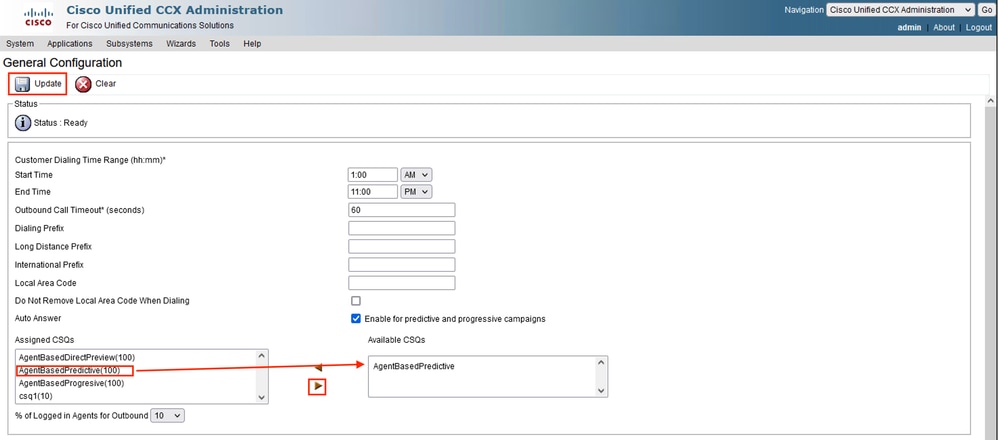Toggle Do Not Remove Local Area Code checkbox
The height and width of the screenshot is (440, 998).
(x=356, y=301)
